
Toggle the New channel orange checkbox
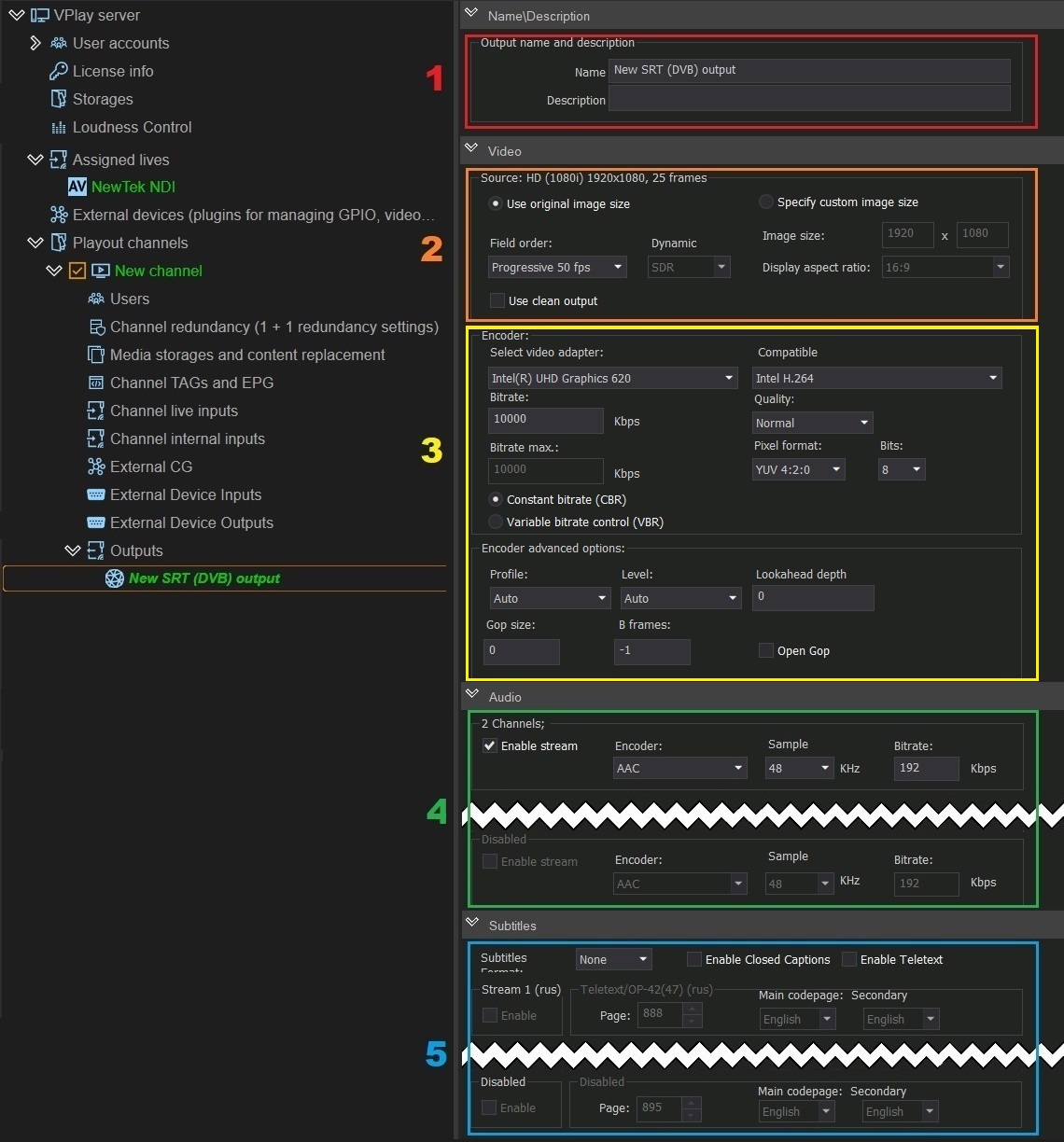(77, 271)
